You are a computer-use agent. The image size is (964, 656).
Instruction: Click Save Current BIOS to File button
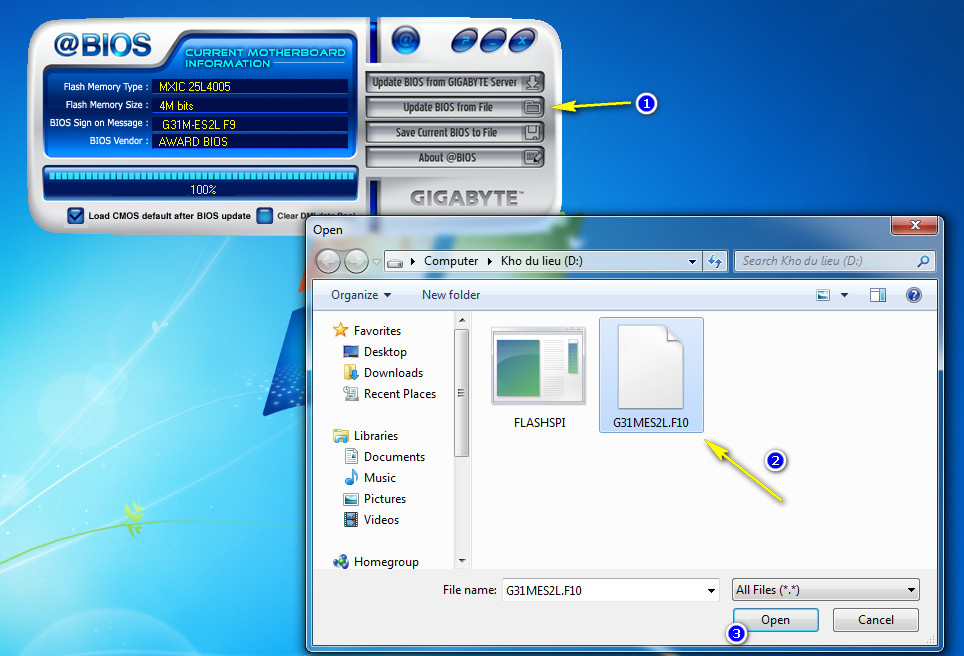454,132
